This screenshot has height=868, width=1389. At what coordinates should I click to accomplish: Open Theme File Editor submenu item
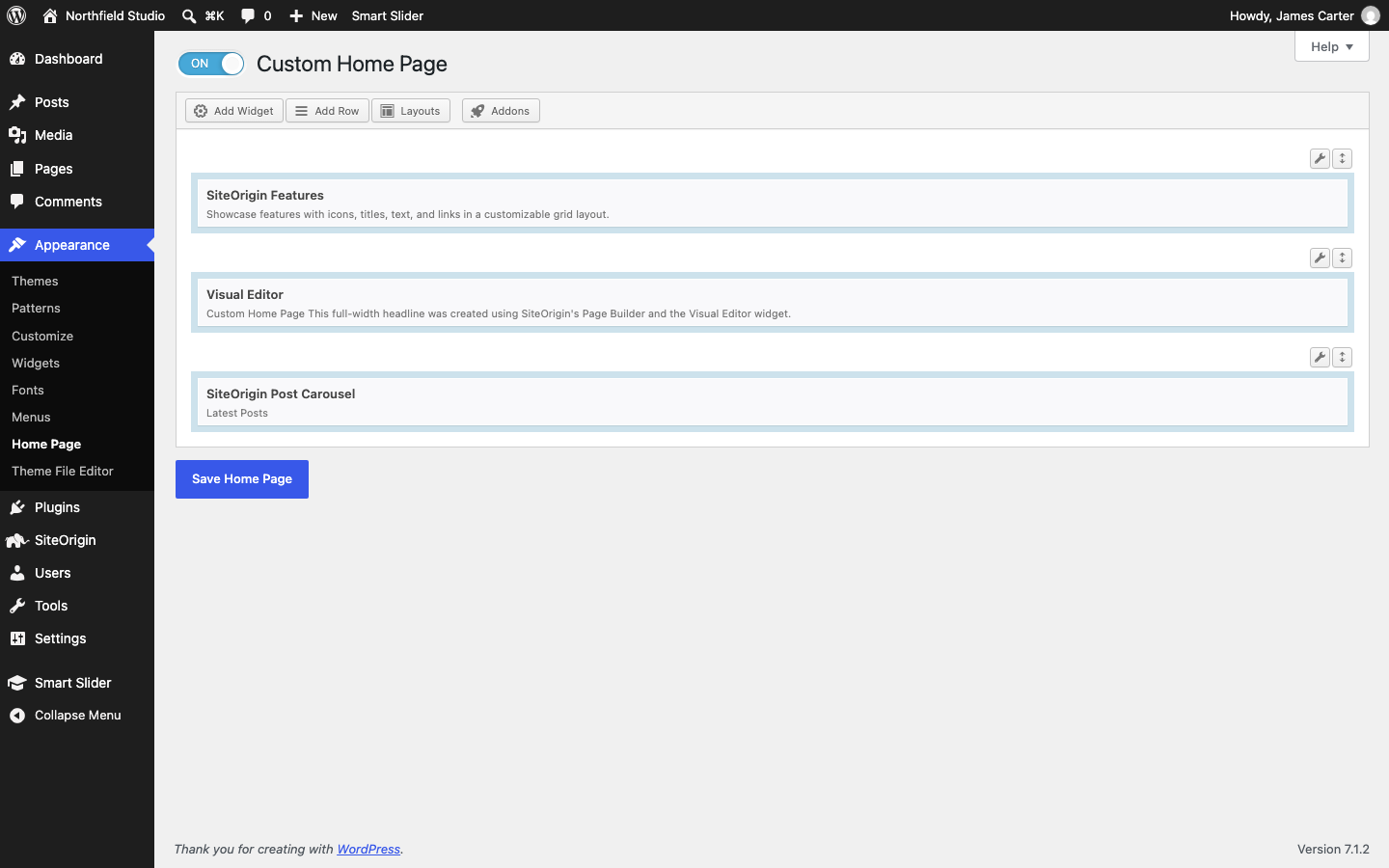pos(63,471)
